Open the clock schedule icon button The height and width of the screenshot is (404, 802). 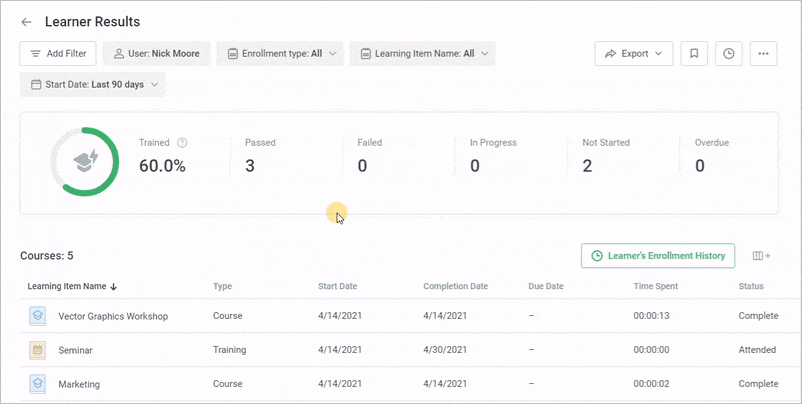click(x=729, y=54)
